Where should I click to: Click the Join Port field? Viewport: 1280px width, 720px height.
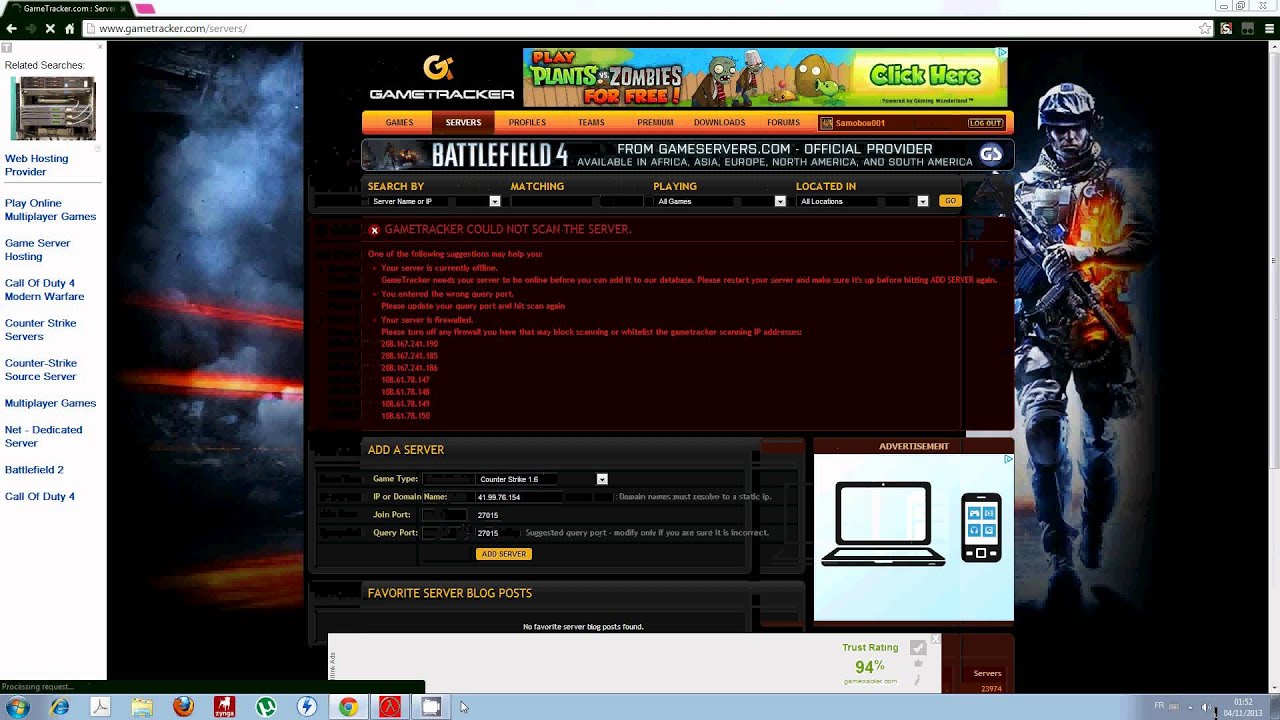[498, 515]
